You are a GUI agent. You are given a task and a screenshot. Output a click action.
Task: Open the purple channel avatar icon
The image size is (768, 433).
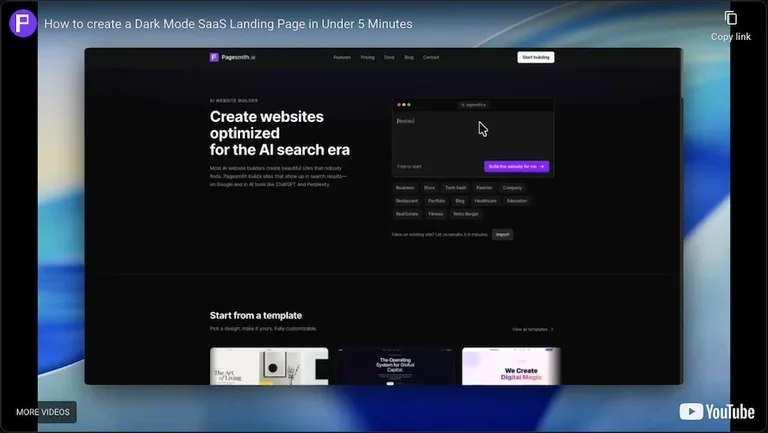[x=23, y=23]
